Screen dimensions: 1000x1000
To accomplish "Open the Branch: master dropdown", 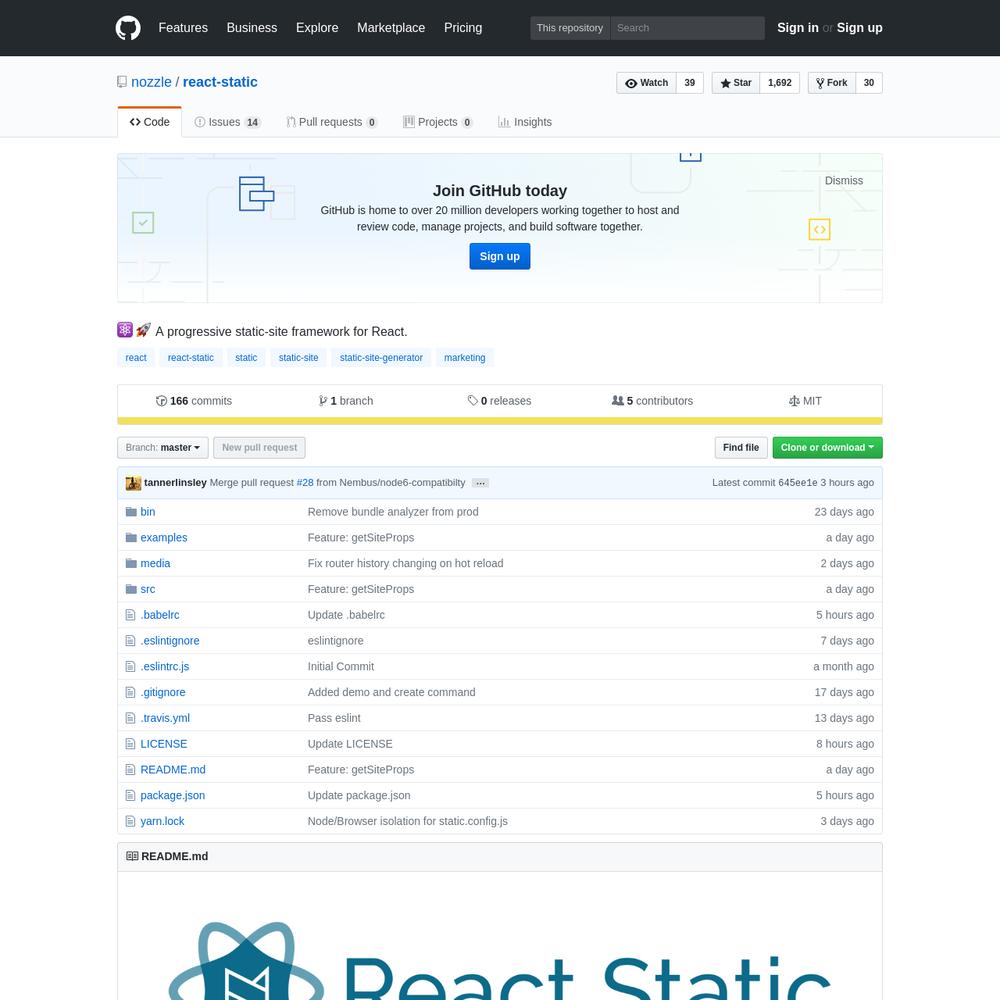I will 163,448.
